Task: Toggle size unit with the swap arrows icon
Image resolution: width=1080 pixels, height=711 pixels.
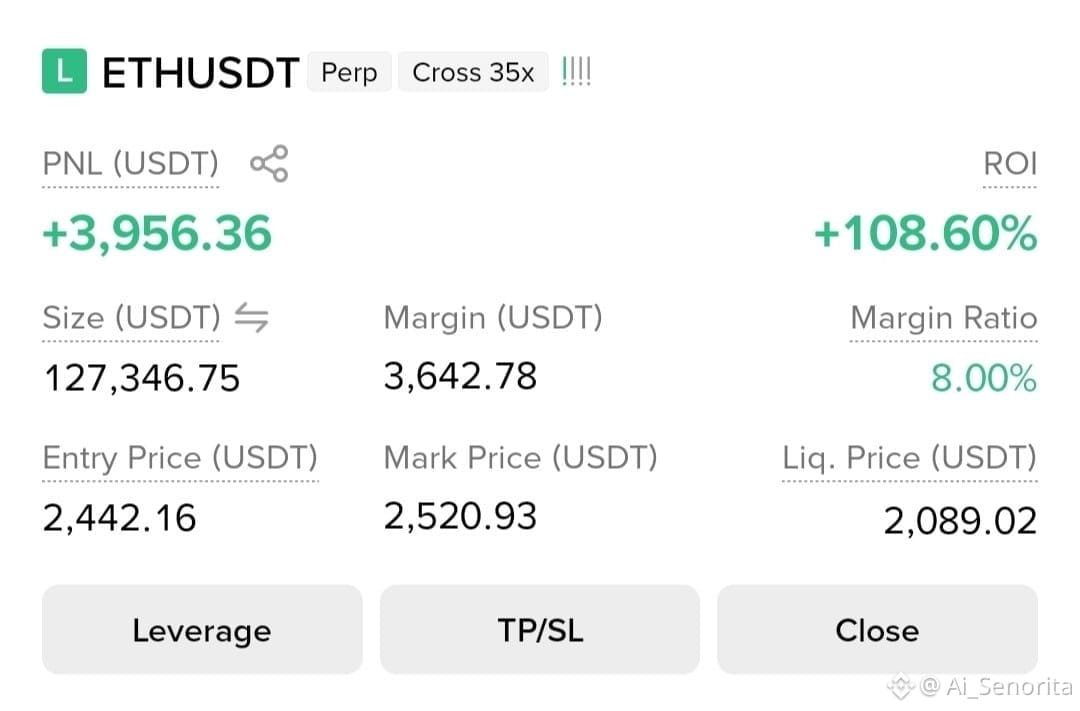Action: (251, 318)
